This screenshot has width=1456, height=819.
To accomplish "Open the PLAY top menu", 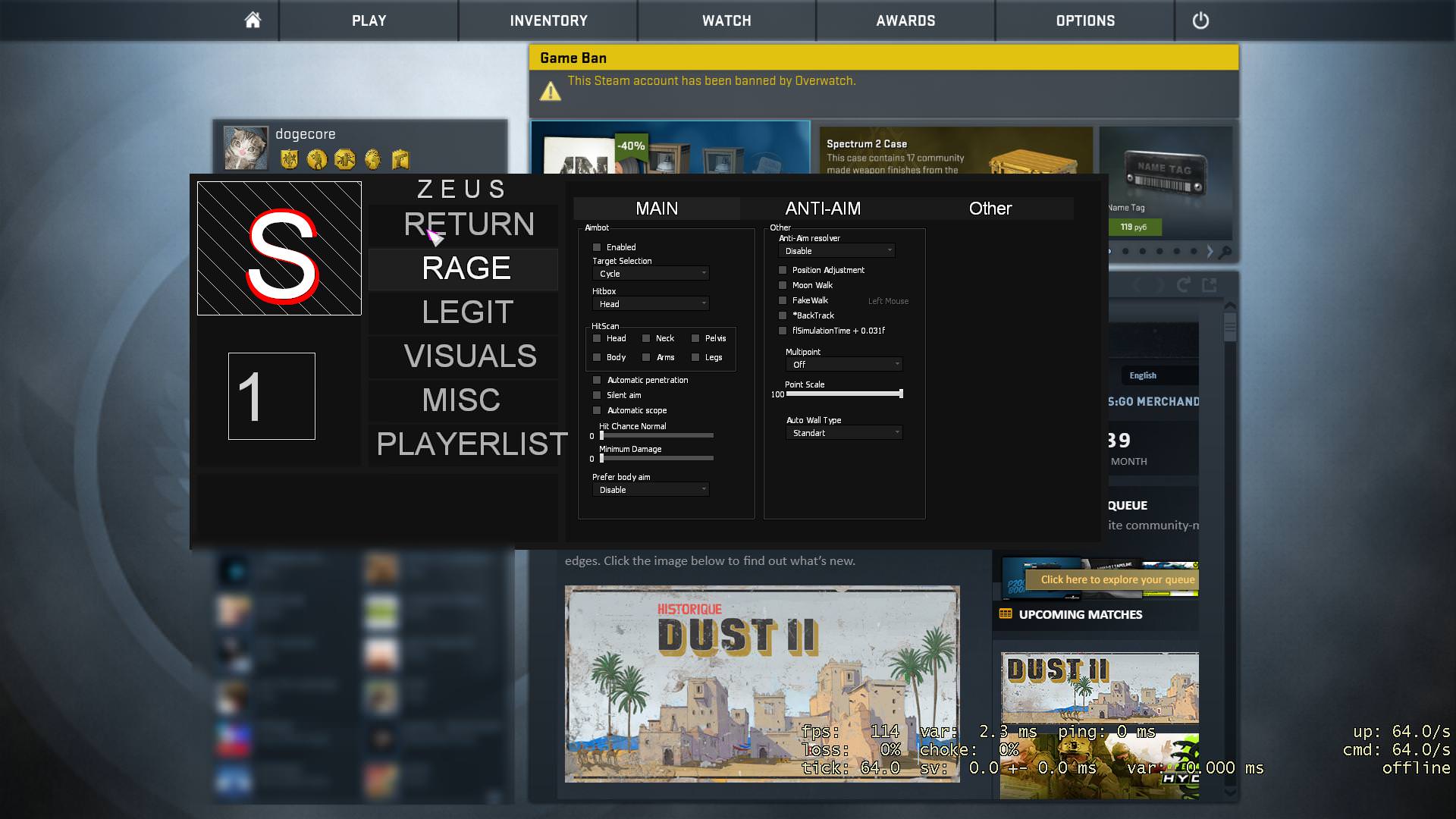I will pos(369,20).
